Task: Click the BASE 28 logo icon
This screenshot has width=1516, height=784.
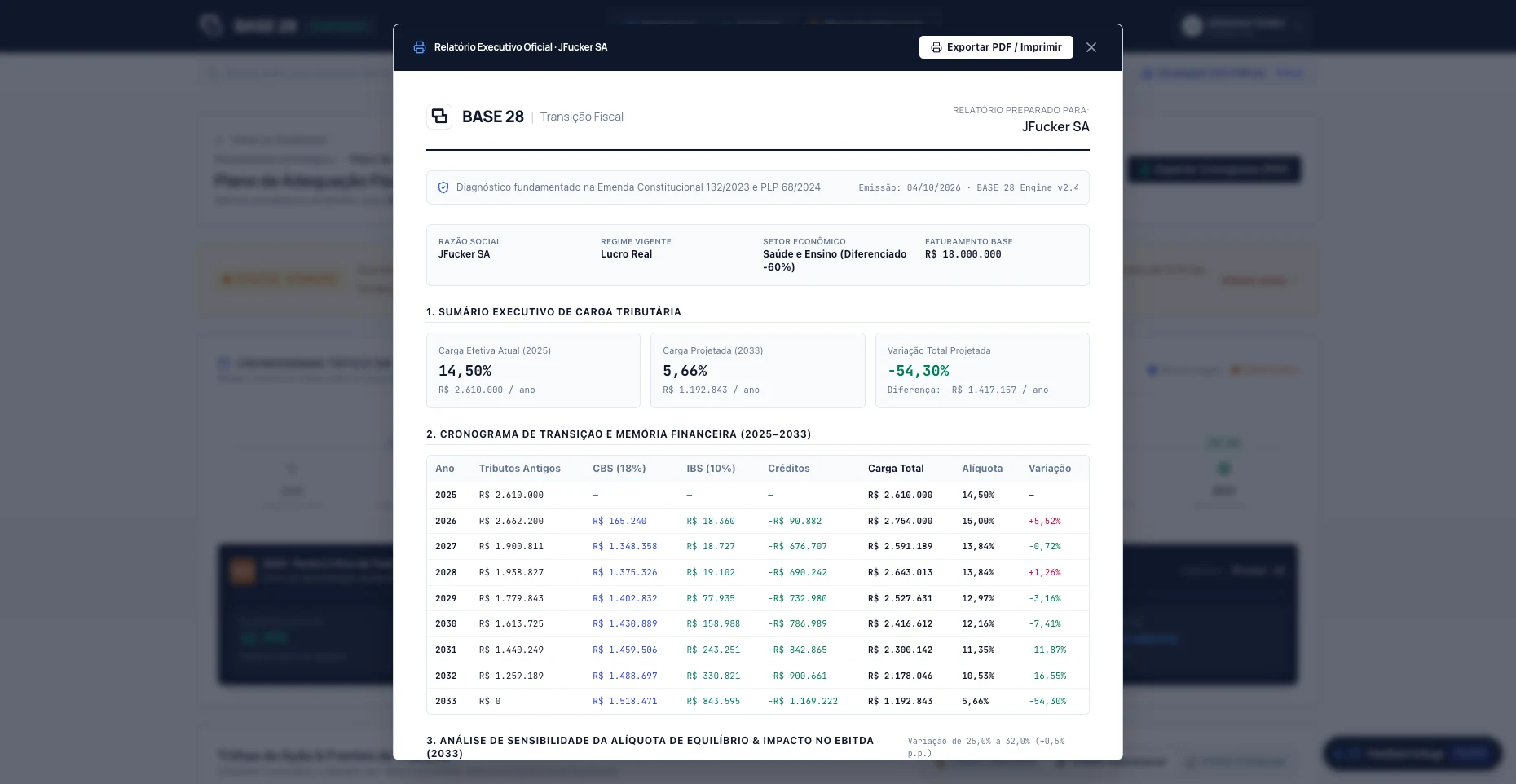Action: pos(439,117)
